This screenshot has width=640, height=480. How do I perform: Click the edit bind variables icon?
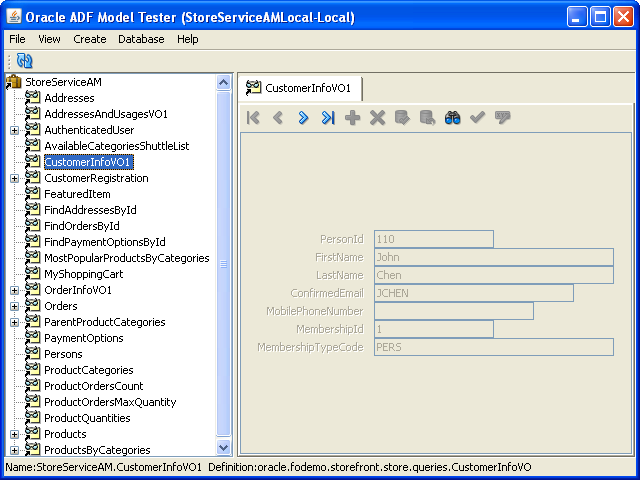coord(502,118)
